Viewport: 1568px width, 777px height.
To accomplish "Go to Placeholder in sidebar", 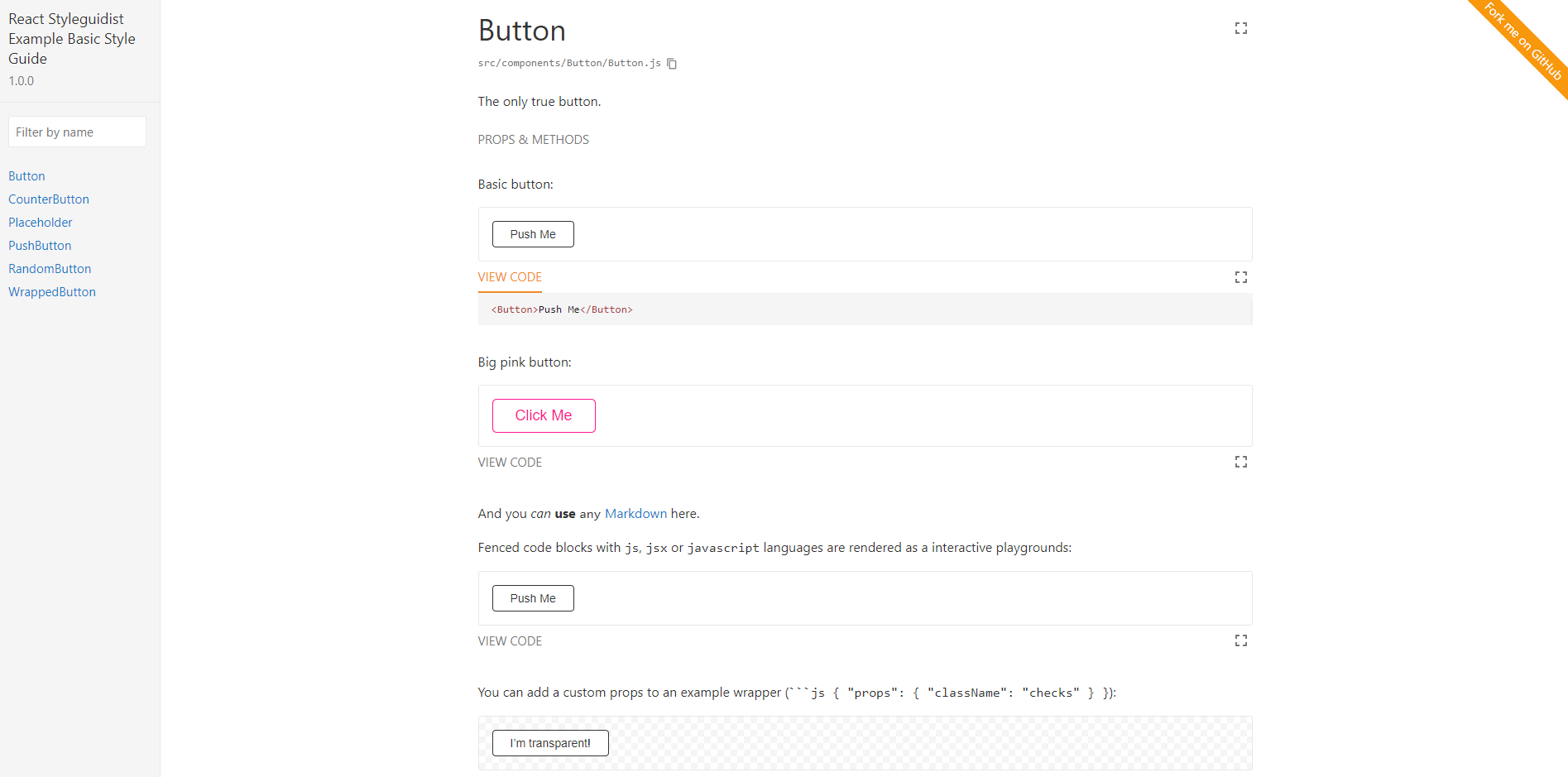I will tap(41, 223).
